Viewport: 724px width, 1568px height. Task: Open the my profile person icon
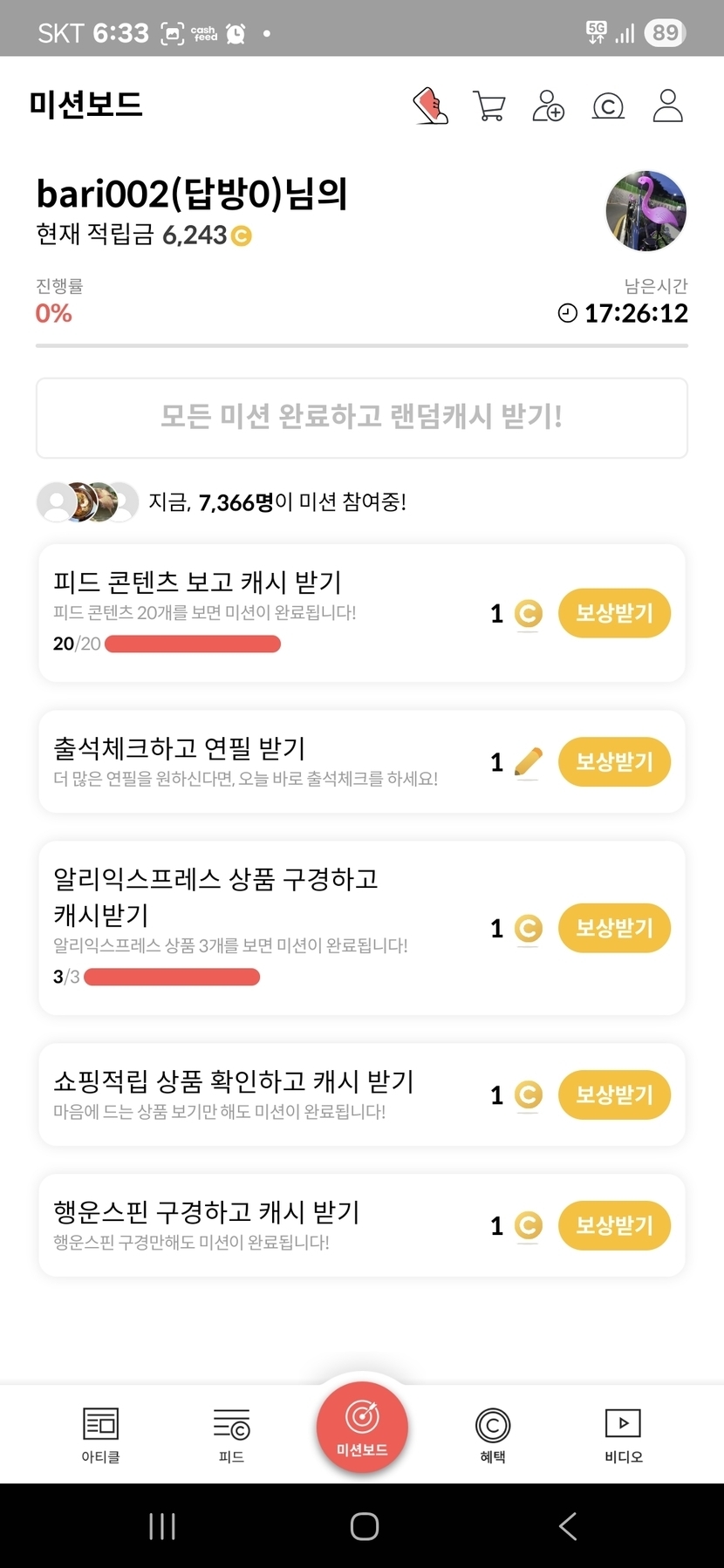click(x=667, y=106)
